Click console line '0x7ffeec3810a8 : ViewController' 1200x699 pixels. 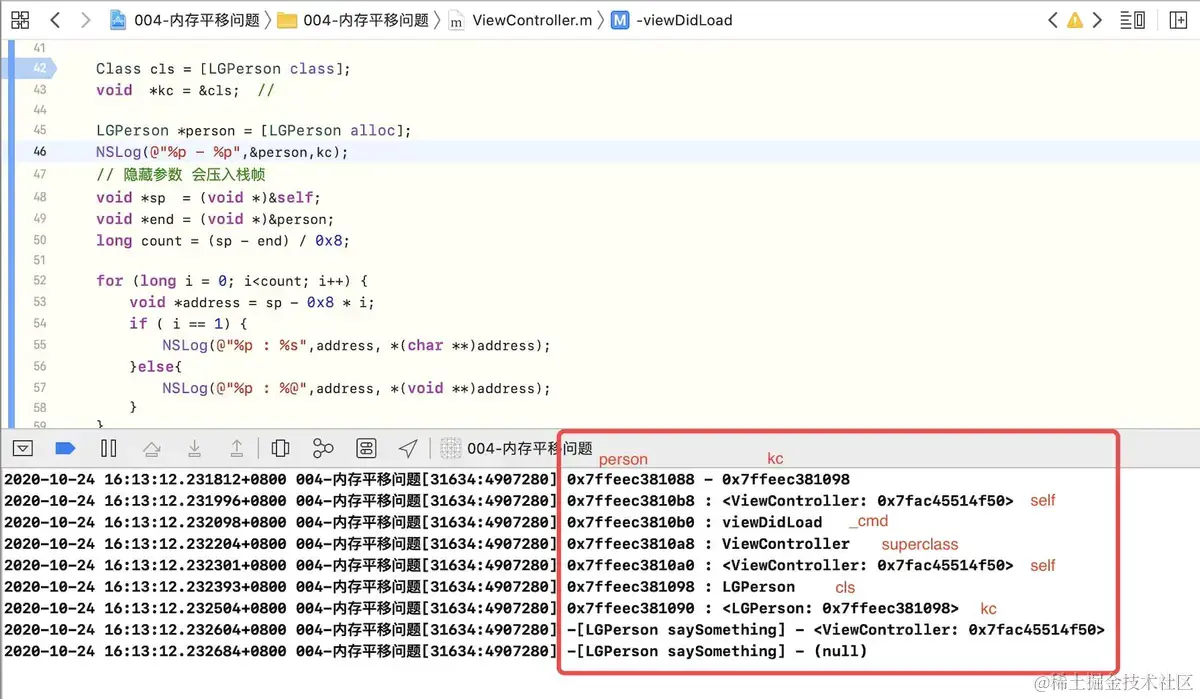(708, 544)
